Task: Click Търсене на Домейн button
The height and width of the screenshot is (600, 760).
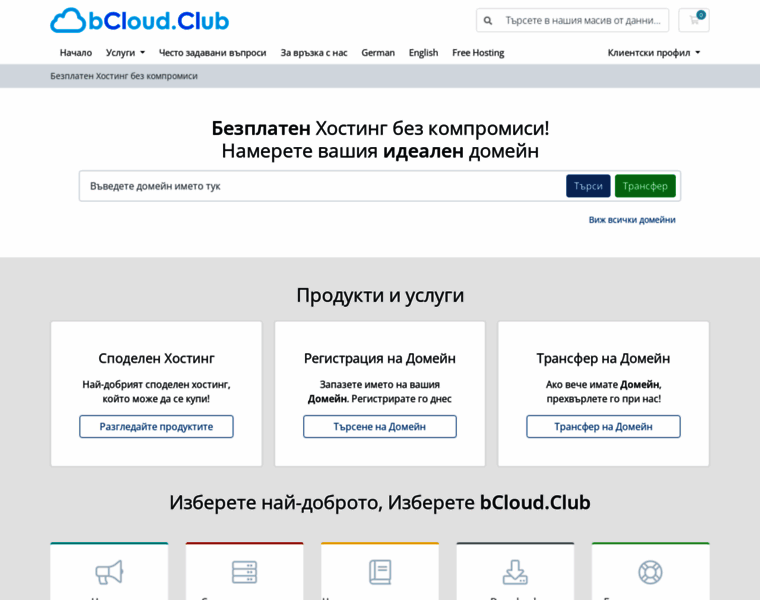Action: (380, 426)
